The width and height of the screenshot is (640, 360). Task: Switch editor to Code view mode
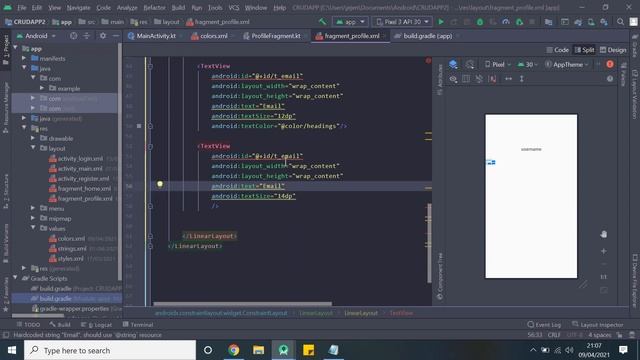(x=557, y=50)
